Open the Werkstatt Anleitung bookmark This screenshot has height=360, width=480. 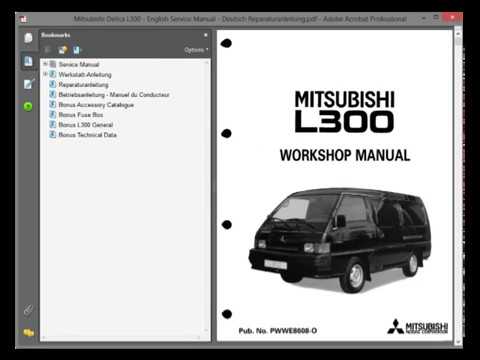click(x=85, y=74)
